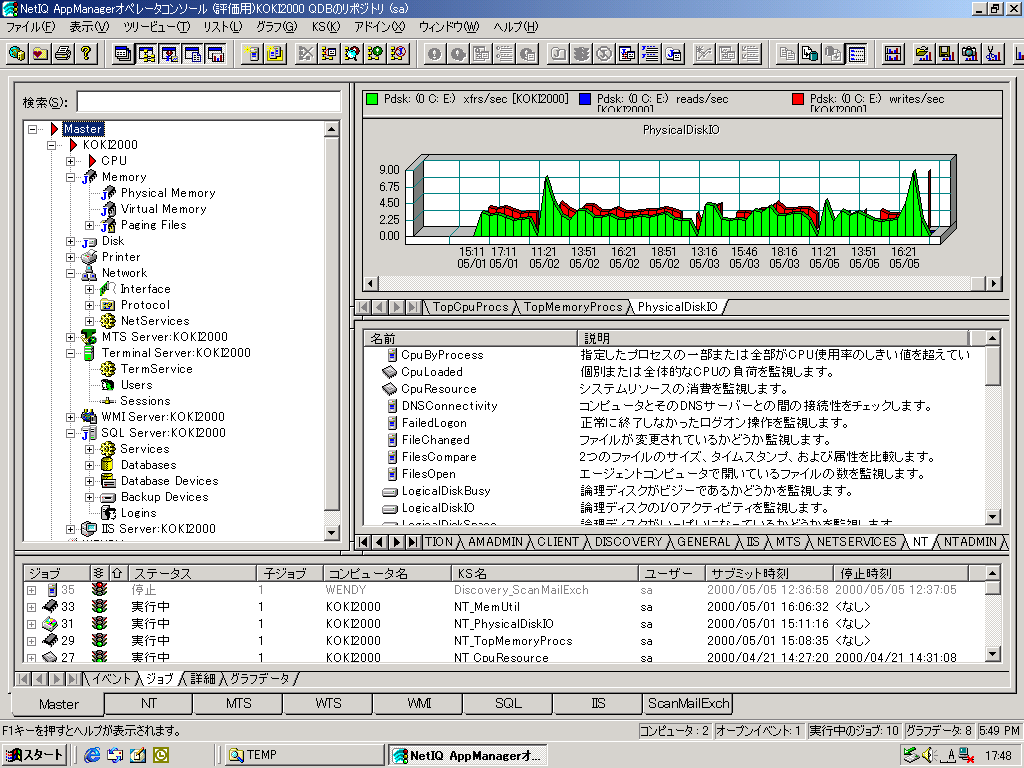This screenshot has height=768, width=1024.
Task: Expand job 35 row in job list
Action: 31,590
